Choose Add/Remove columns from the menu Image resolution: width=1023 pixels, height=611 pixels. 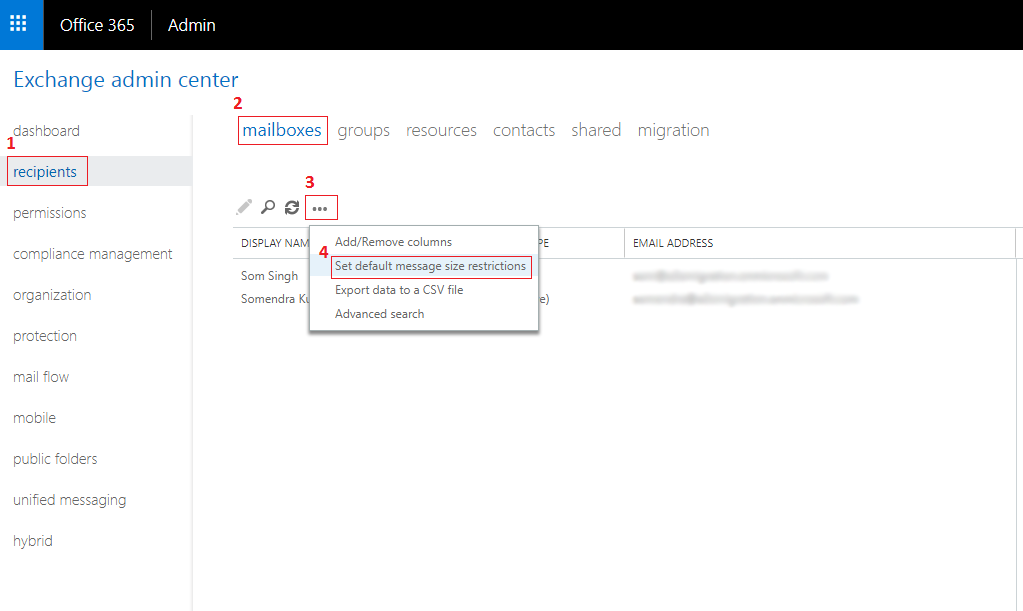396,241
